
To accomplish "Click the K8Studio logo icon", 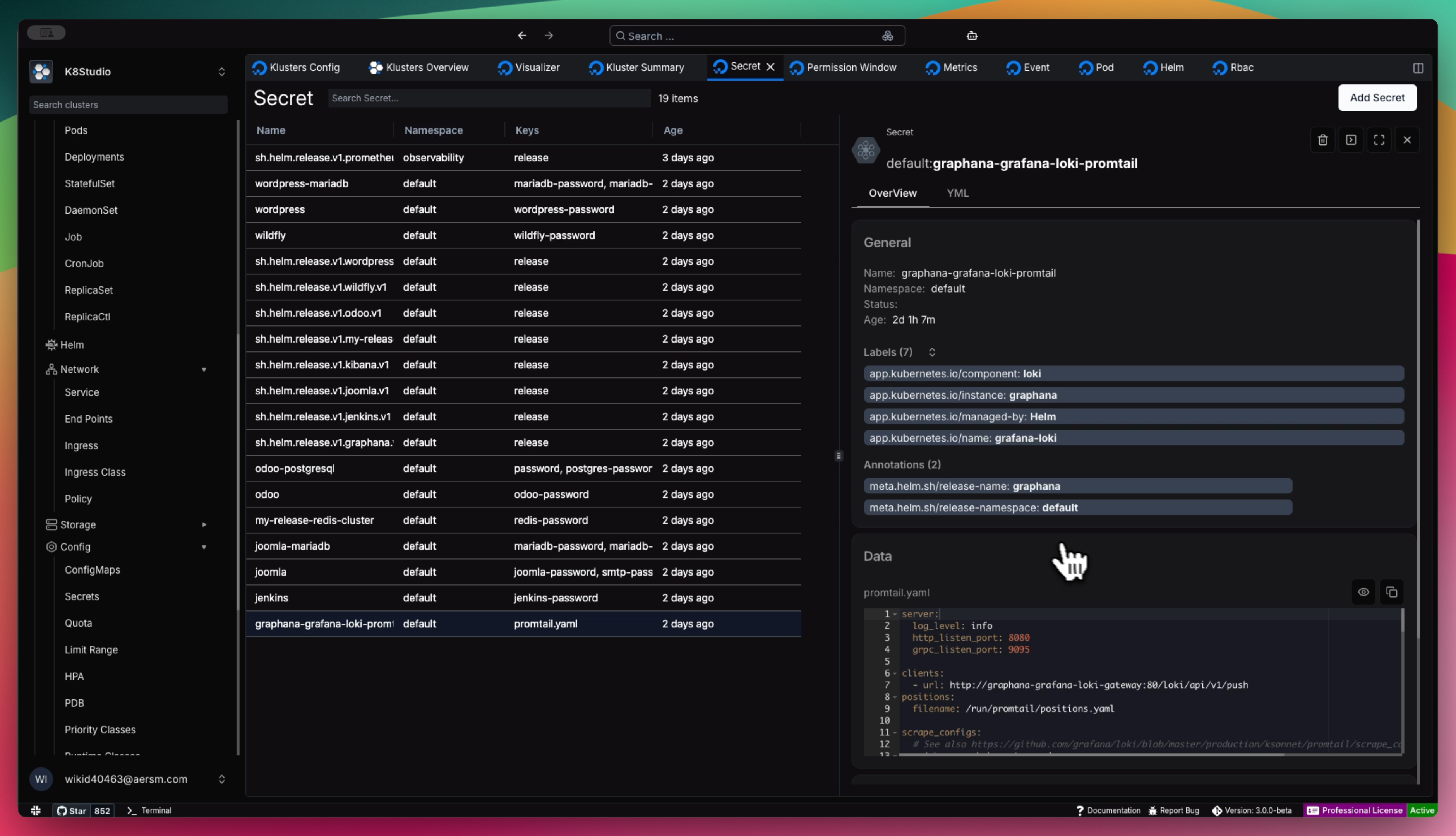I will (41, 72).
